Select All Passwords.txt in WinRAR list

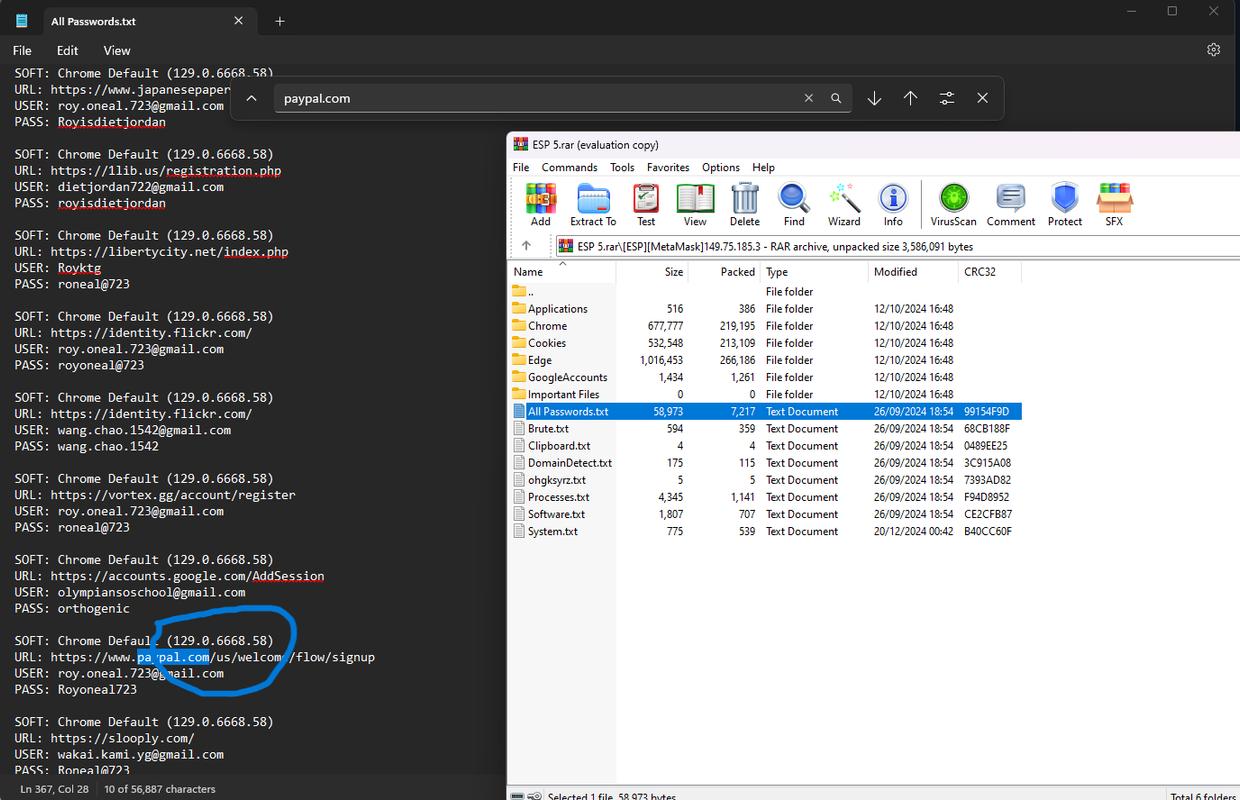click(x=765, y=411)
